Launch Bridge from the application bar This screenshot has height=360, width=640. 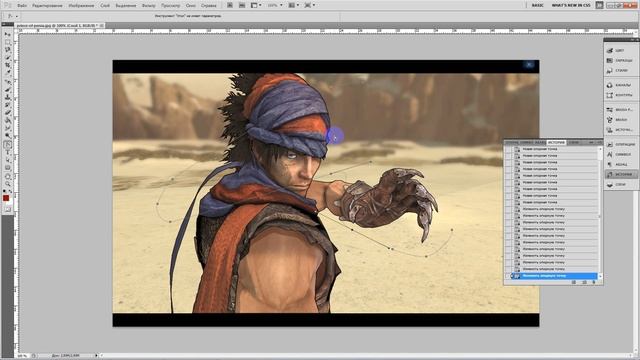point(230,5)
